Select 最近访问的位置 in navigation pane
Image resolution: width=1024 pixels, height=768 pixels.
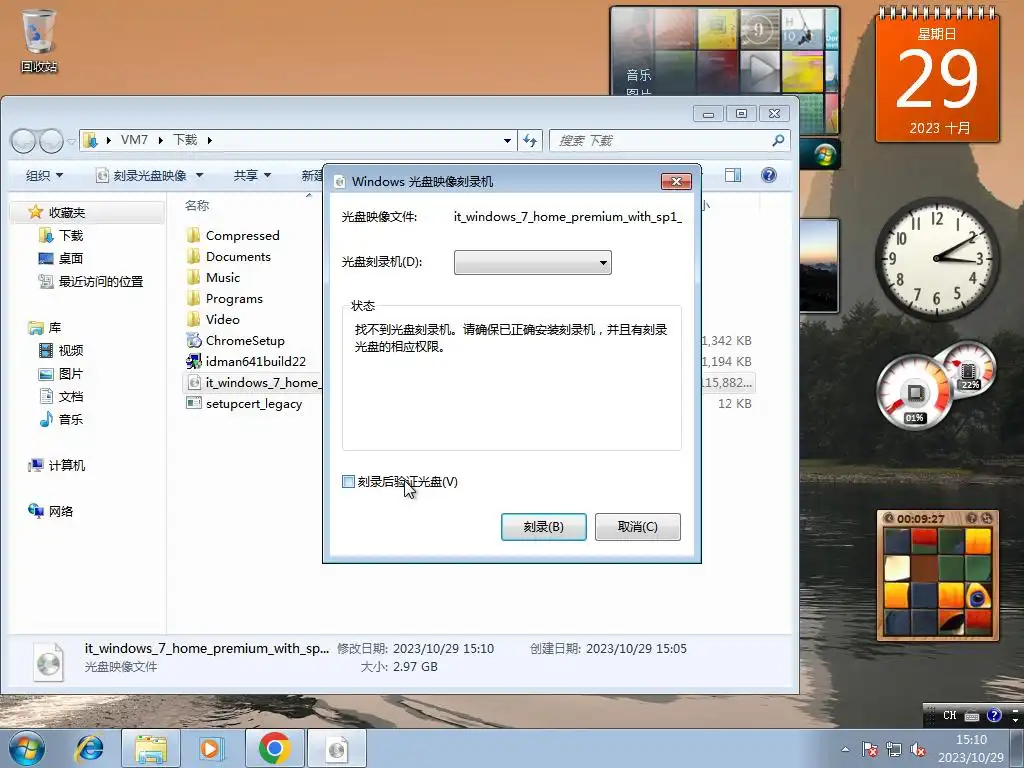(x=91, y=281)
